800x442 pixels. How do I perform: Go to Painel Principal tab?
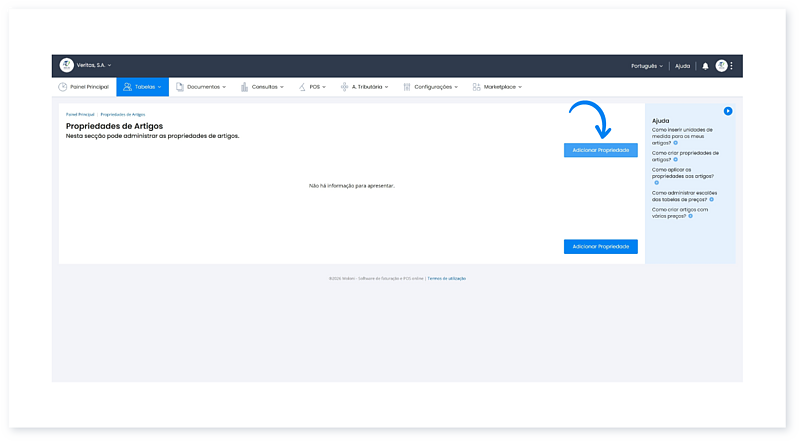(84, 87)
